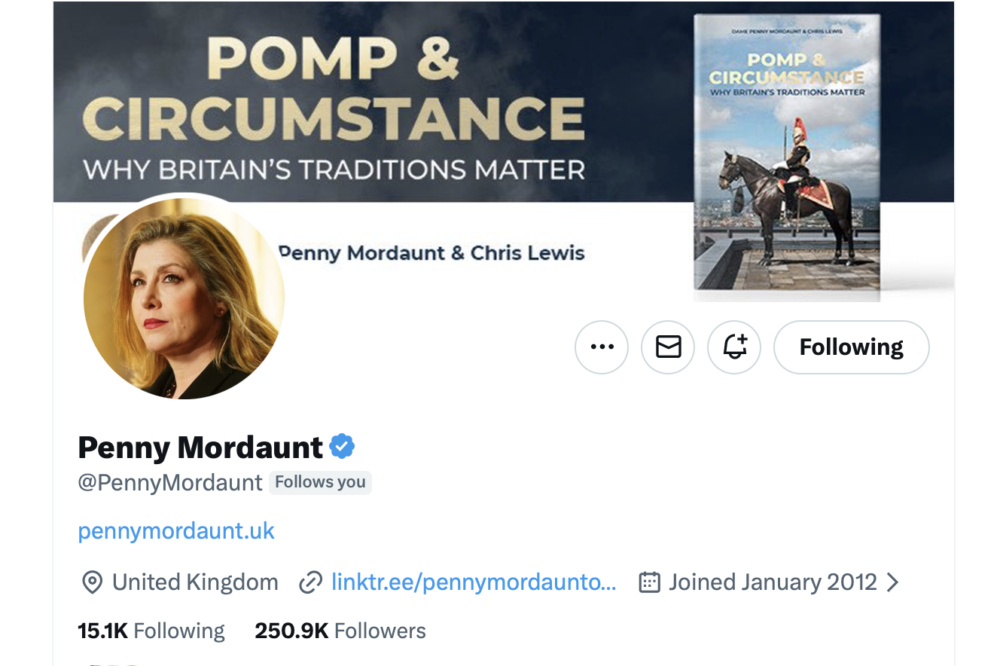Click the @PennyMordaunt handle text

pyautogui.click(x=170, y=482)
